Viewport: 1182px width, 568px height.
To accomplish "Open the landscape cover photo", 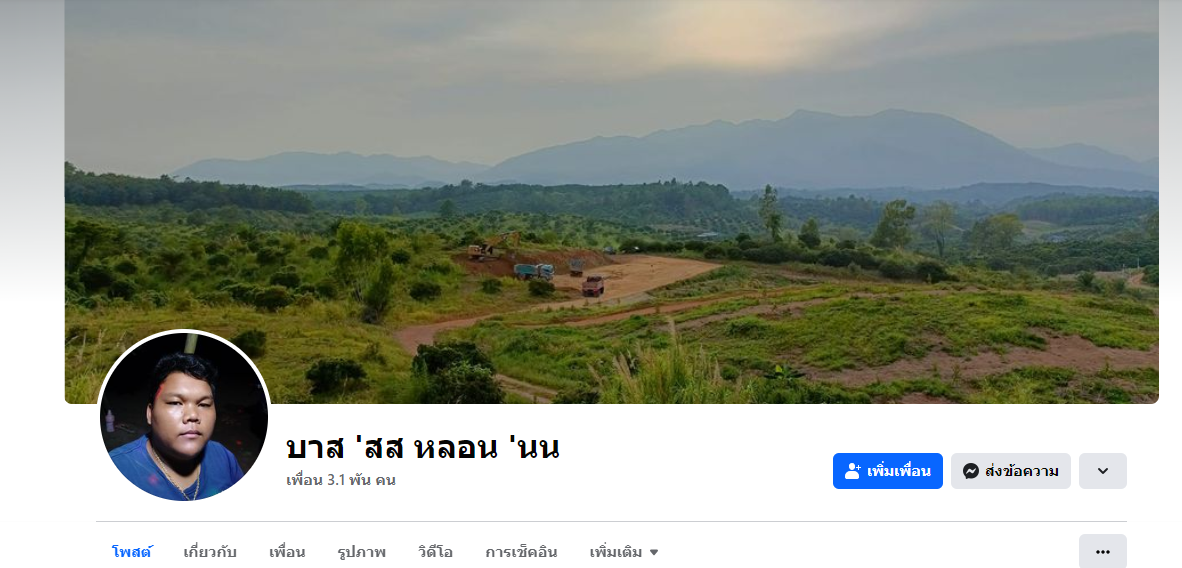I will (611, 201).
